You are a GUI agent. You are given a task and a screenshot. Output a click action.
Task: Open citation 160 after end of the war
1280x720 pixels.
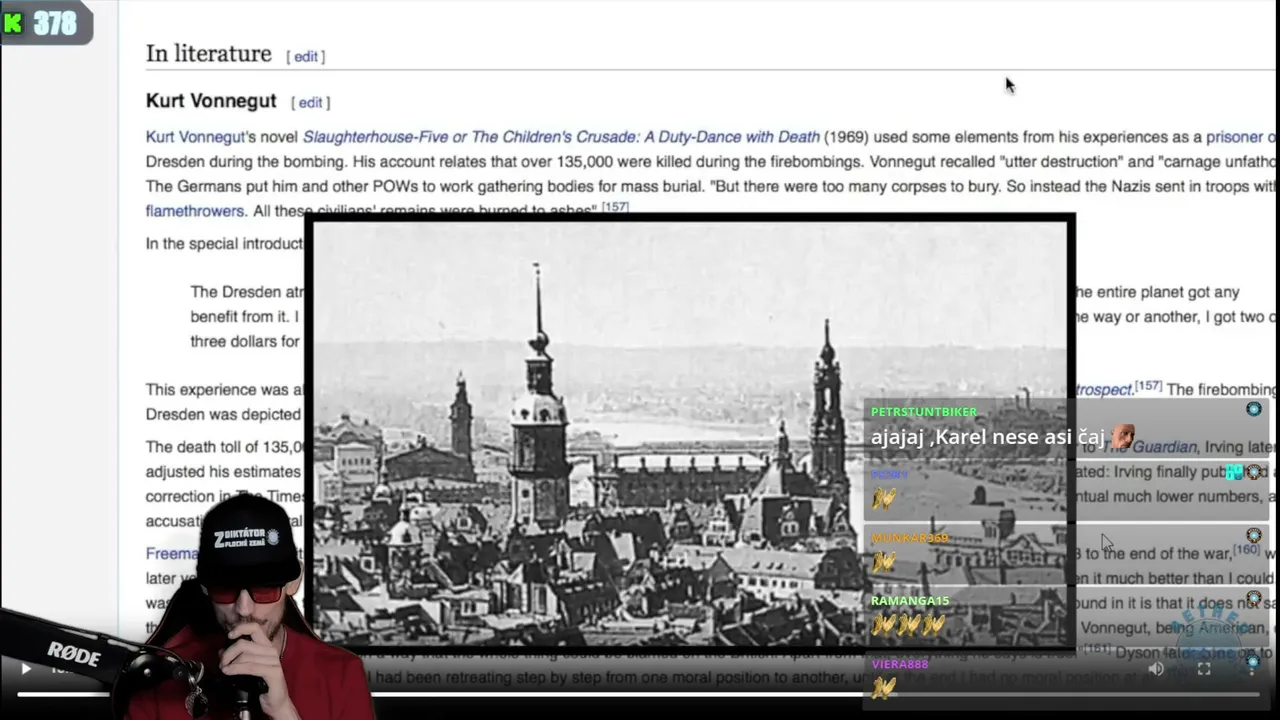click(1246, 549)
